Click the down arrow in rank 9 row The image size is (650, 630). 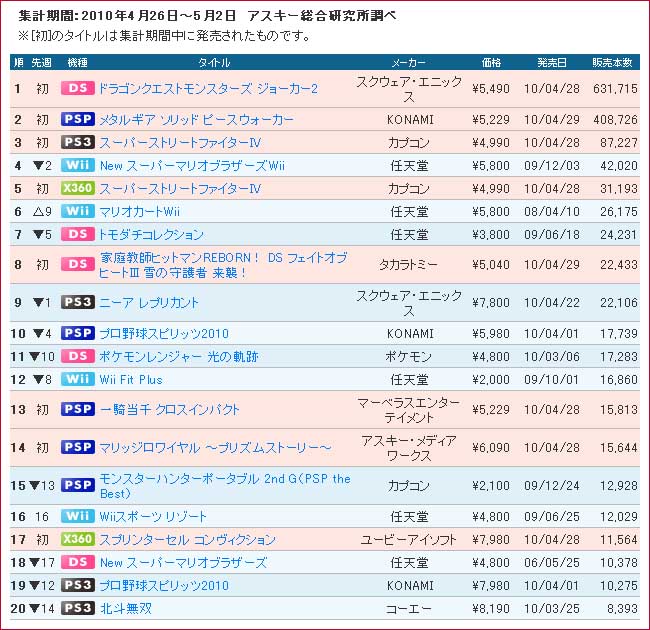click(x=39, y=303)
